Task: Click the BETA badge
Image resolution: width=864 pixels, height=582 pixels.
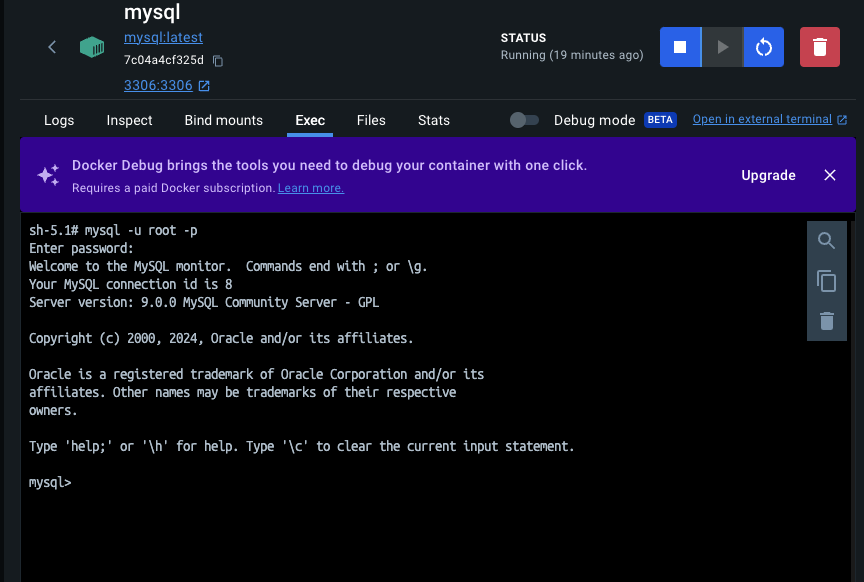Action: pyautogui.click(x=660, y=120)
